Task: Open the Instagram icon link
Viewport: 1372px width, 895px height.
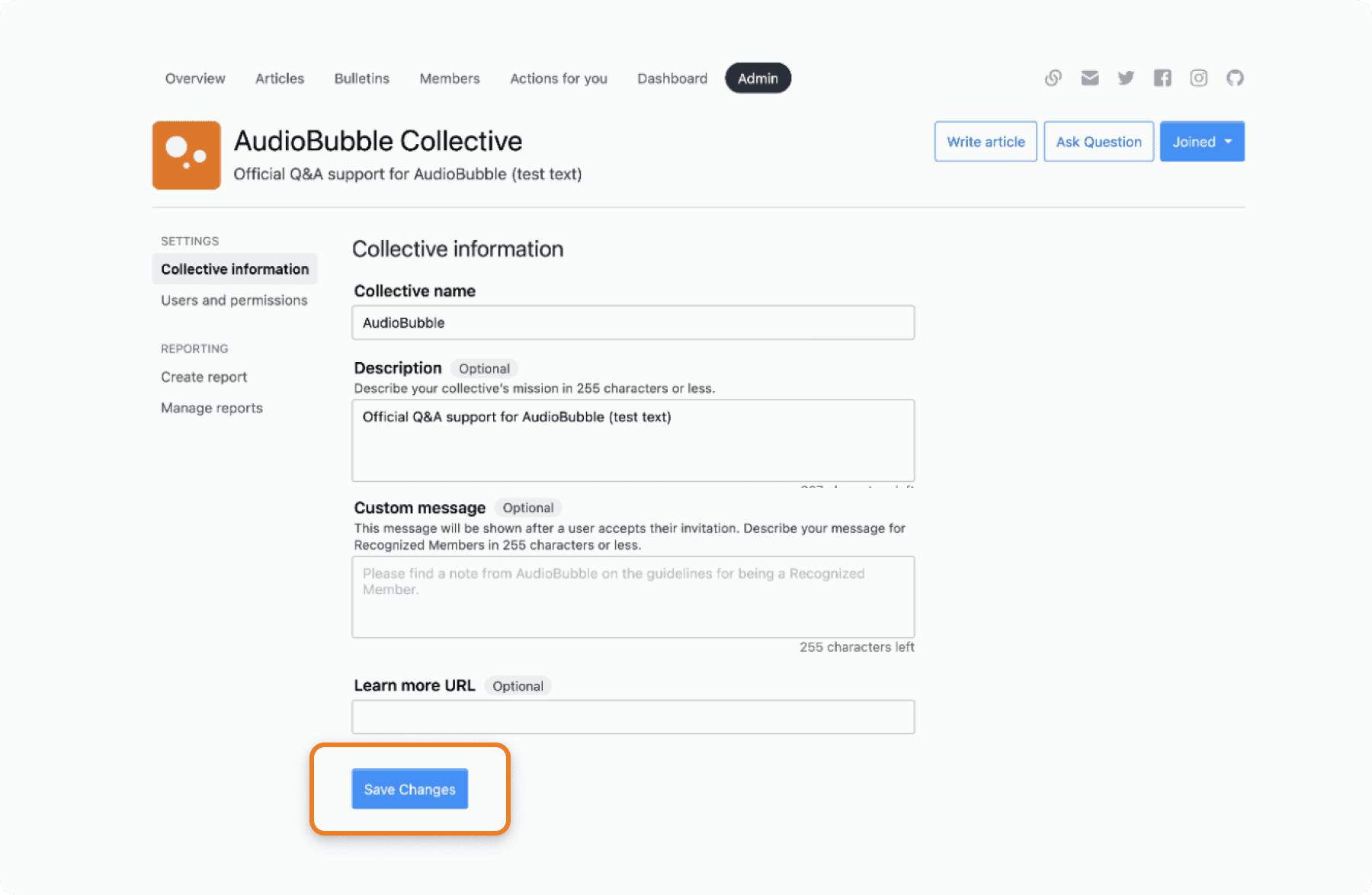Action: point(1198,78)
